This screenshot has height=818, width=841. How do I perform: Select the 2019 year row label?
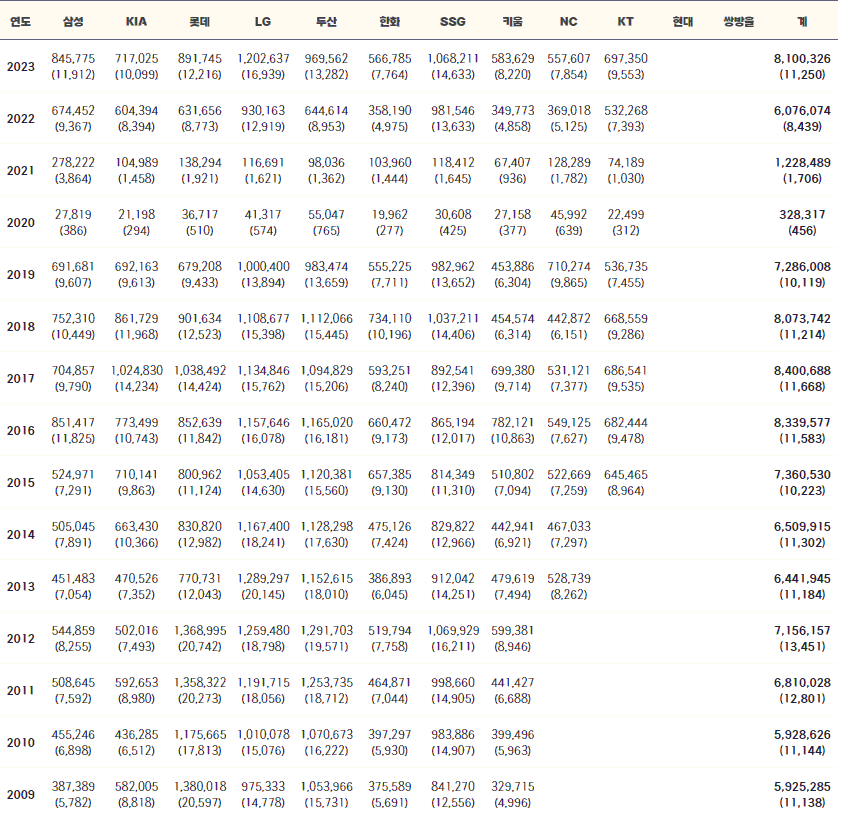tap(20, 275)
